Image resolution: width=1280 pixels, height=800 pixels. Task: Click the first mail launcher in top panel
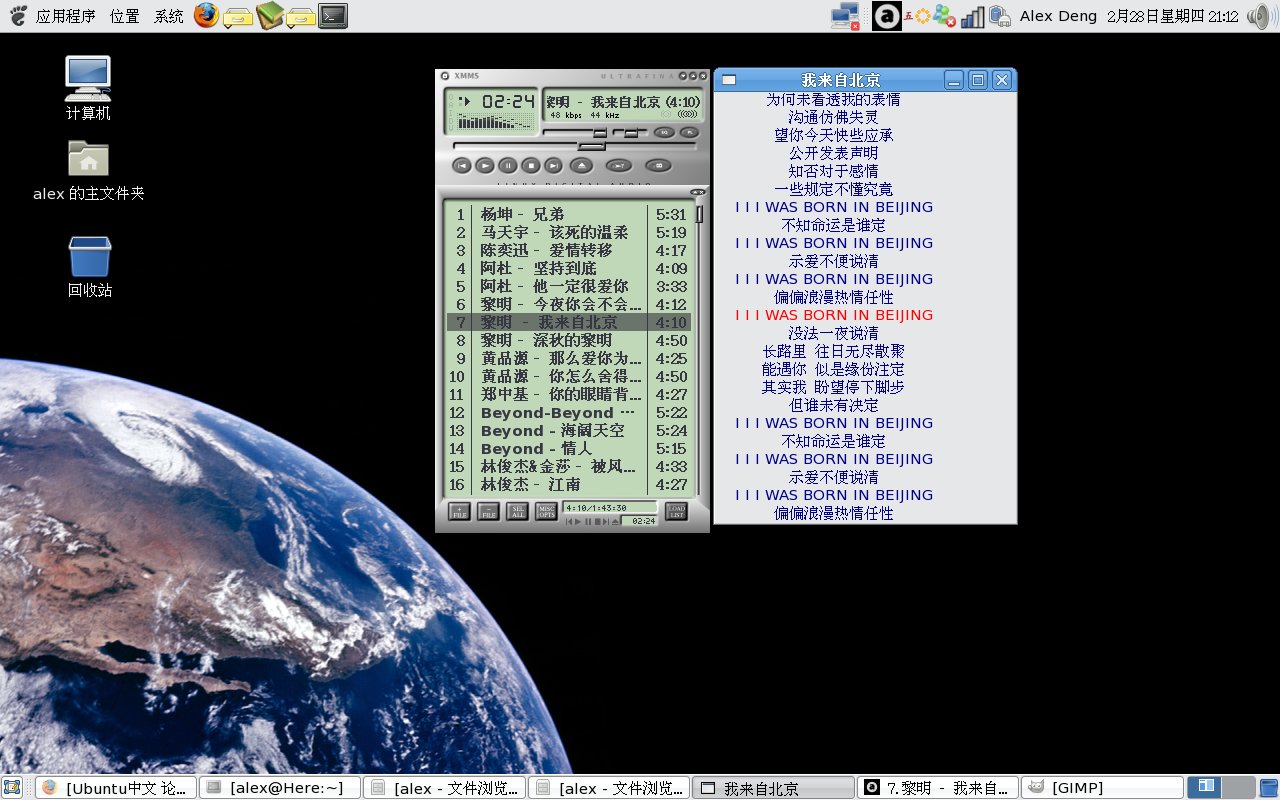click(238, 17)
